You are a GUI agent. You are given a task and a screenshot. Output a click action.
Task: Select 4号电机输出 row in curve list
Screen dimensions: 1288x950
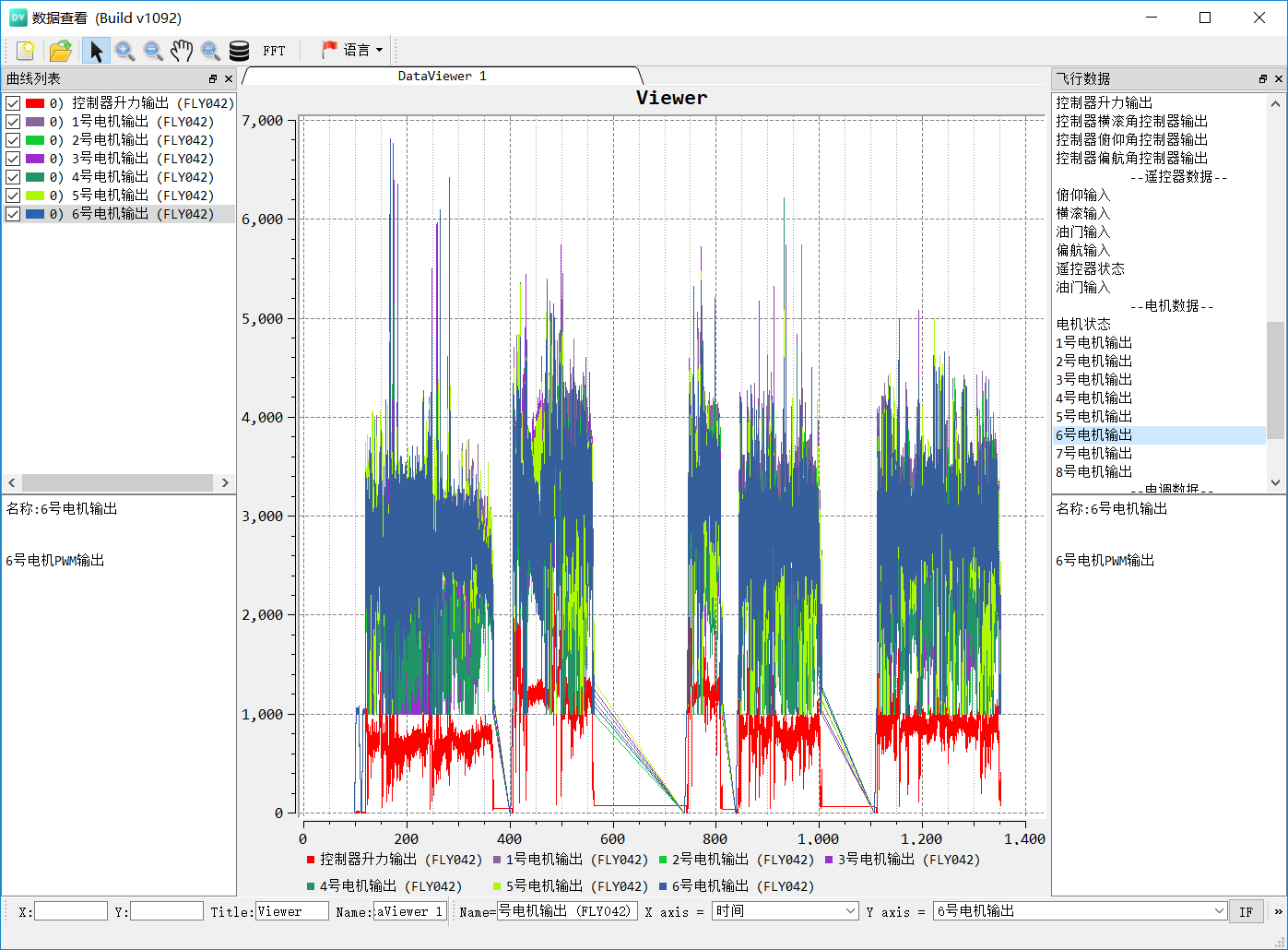pos(119,177)
